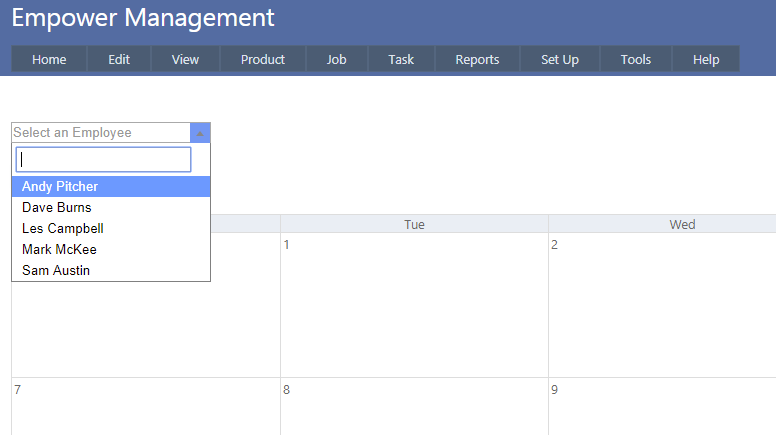Click the View menu item

coord(185,60)
